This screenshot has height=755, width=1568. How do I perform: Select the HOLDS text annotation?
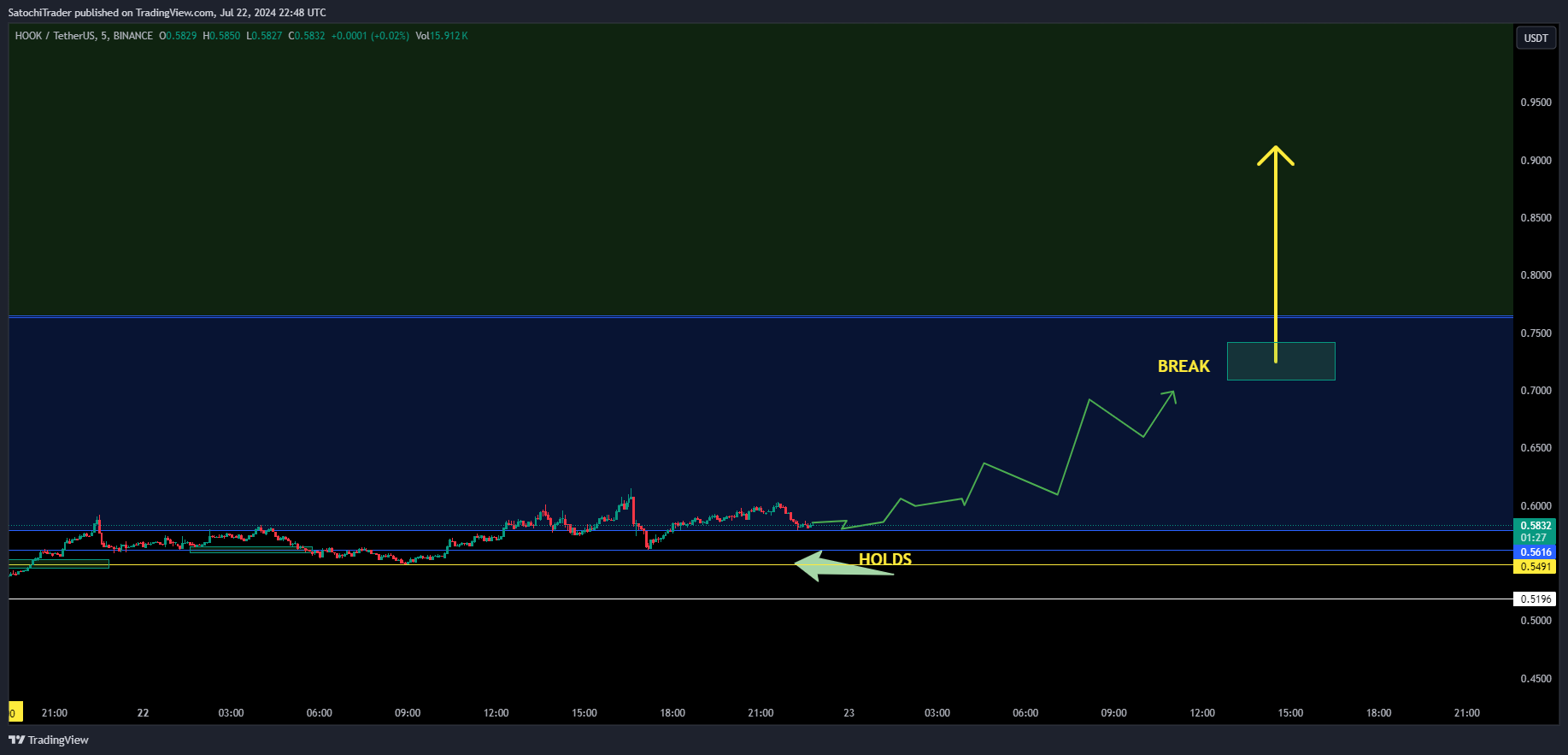pos(885,559)
